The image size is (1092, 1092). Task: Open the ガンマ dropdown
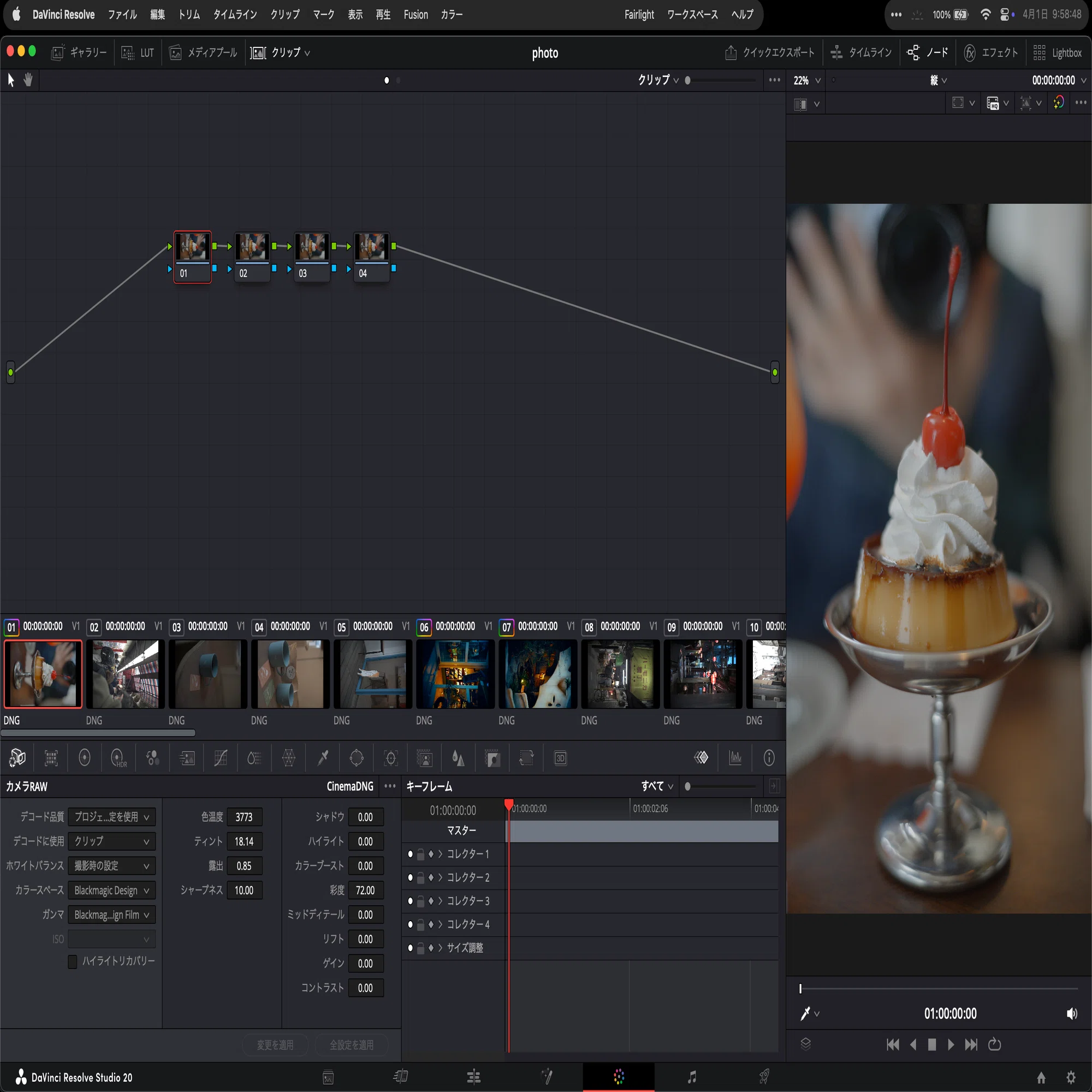[111, 915]
